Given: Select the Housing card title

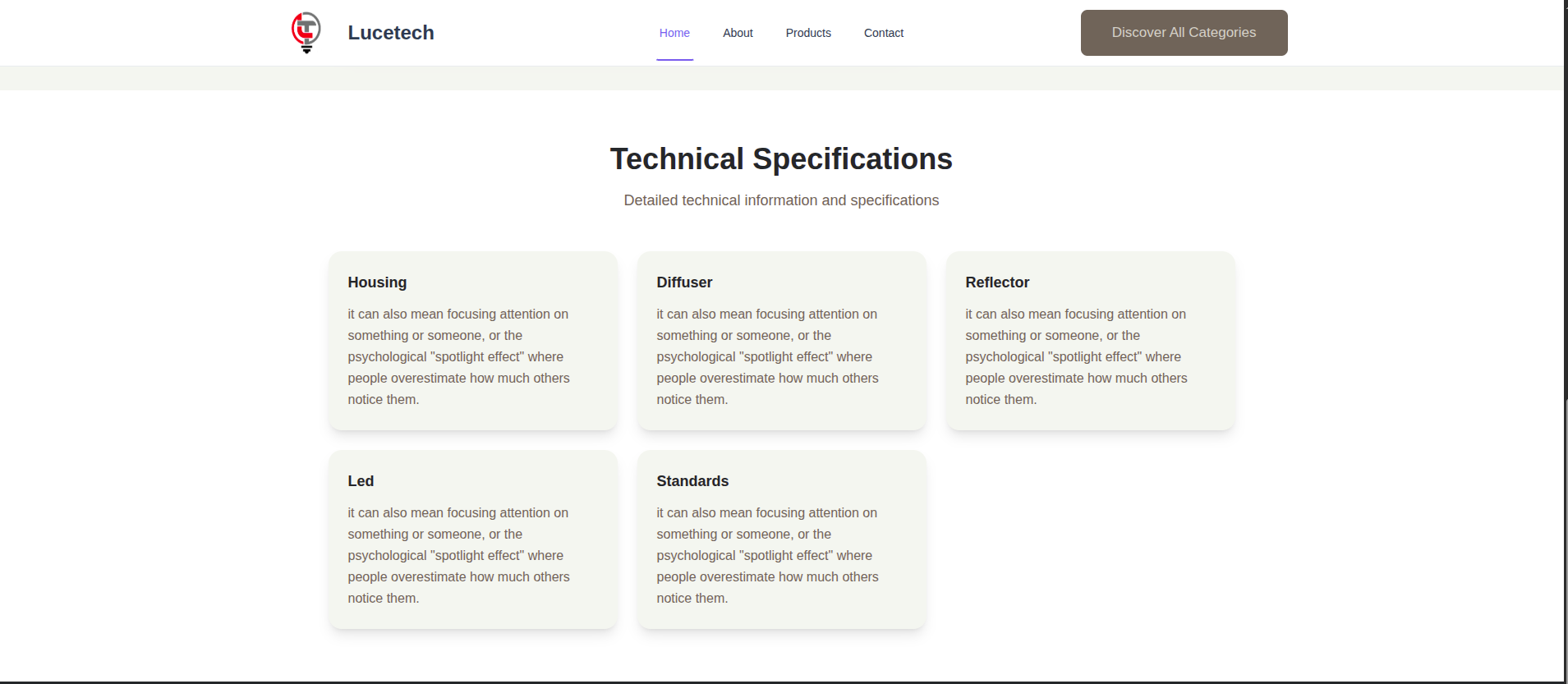Looking at the screenshot, I should pos(377,282).
